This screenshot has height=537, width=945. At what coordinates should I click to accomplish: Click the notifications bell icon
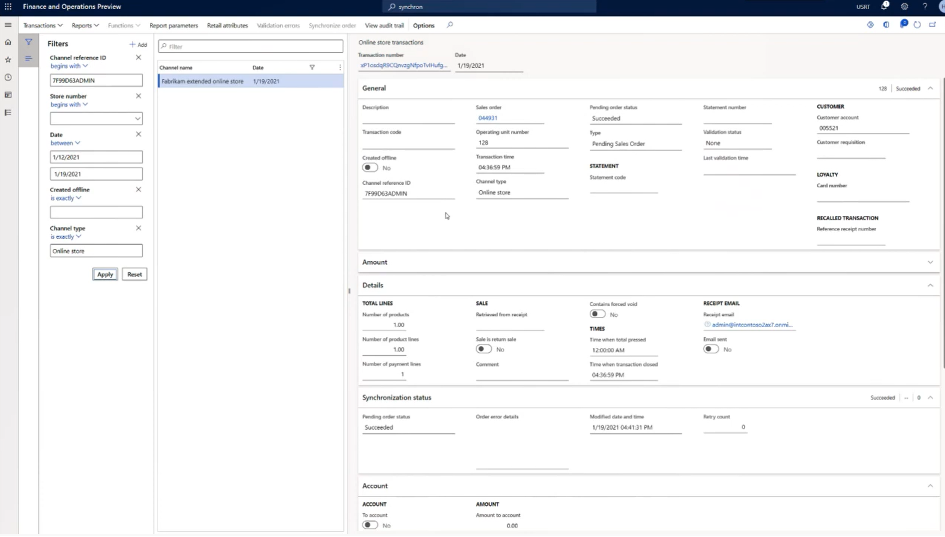pos(885,7)
